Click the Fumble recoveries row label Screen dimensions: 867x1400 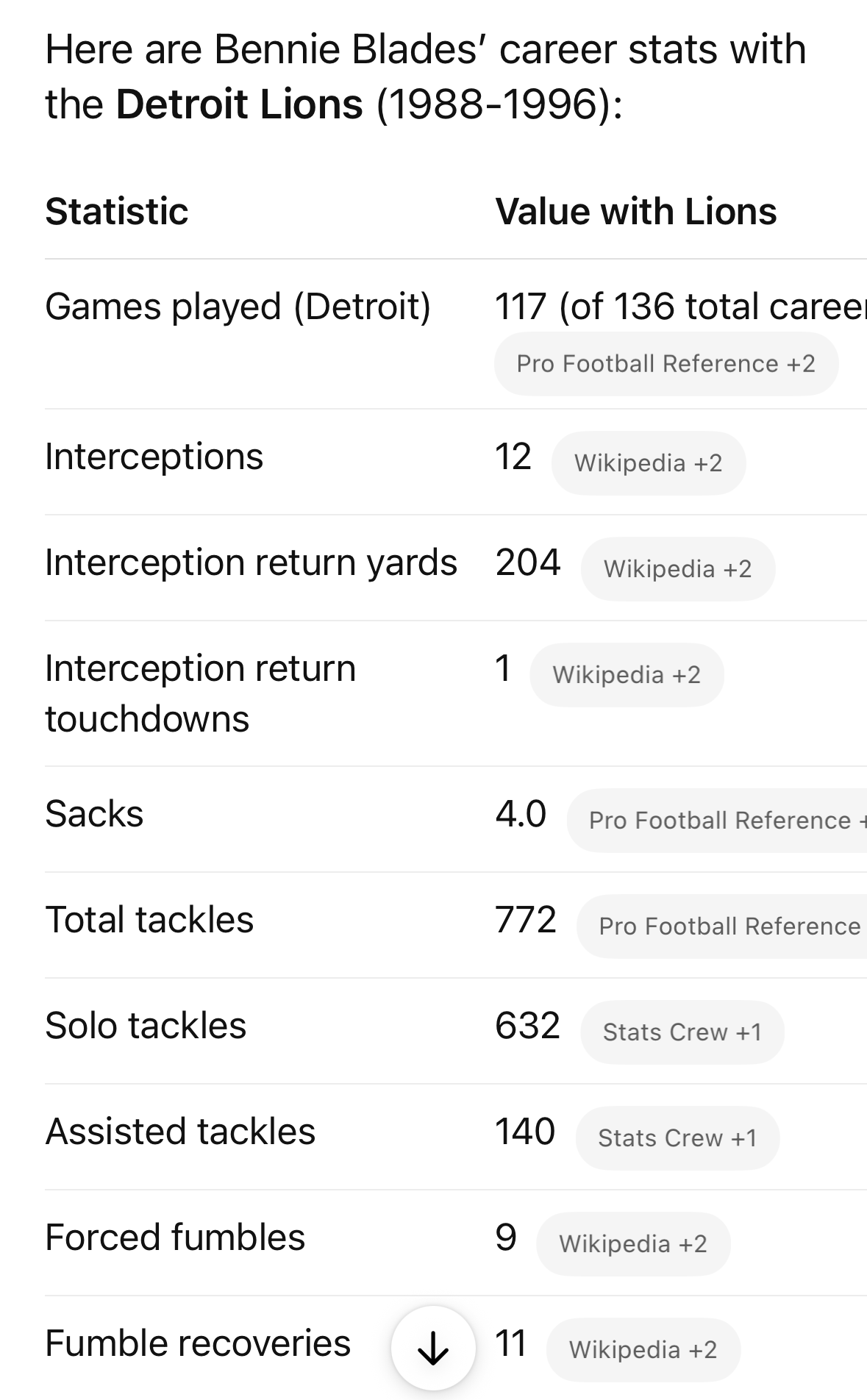tap(197, 1343)
